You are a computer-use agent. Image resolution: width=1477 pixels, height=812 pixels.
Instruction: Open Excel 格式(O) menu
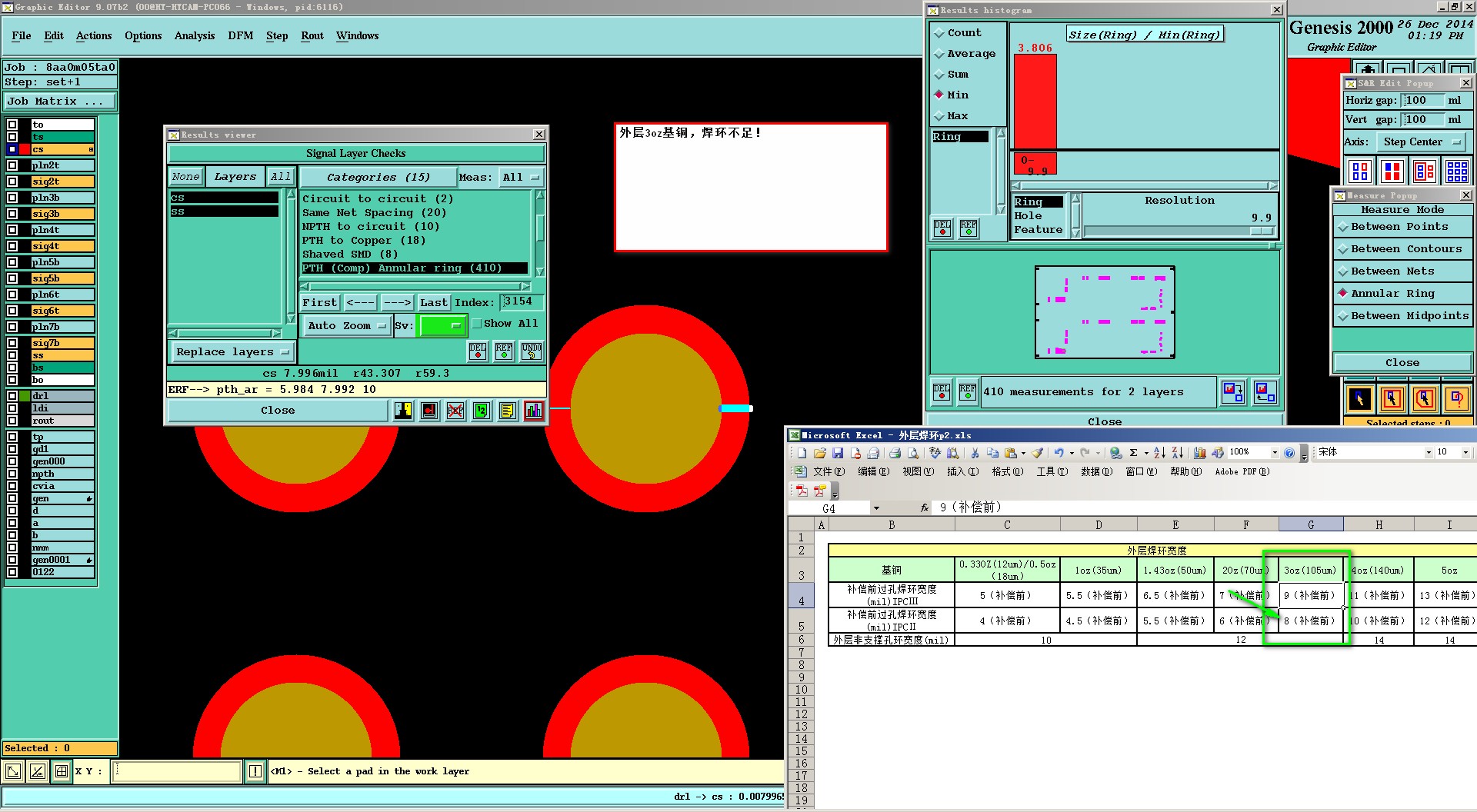coord(1008,472)
